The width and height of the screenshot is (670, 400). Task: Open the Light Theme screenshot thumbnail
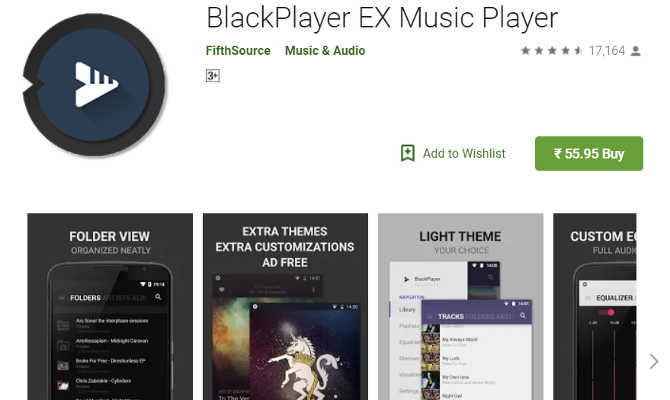pyautogui.click(x=461, y=306)
